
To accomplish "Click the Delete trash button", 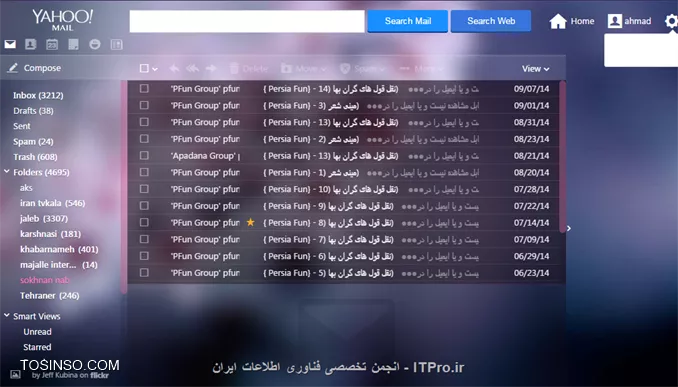I will 249,68.
